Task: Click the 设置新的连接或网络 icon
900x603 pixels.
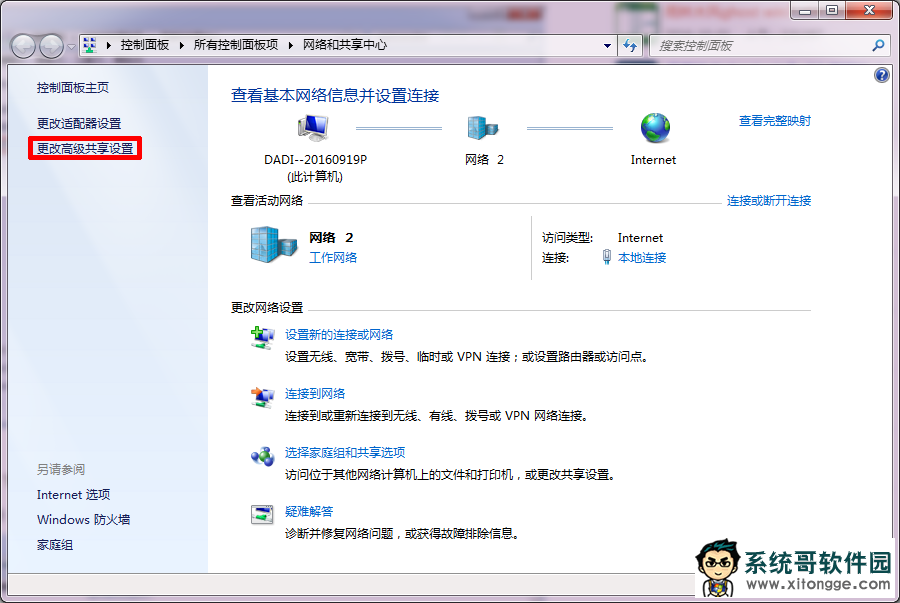Action: pyautogui.click(x=263, y=337)
